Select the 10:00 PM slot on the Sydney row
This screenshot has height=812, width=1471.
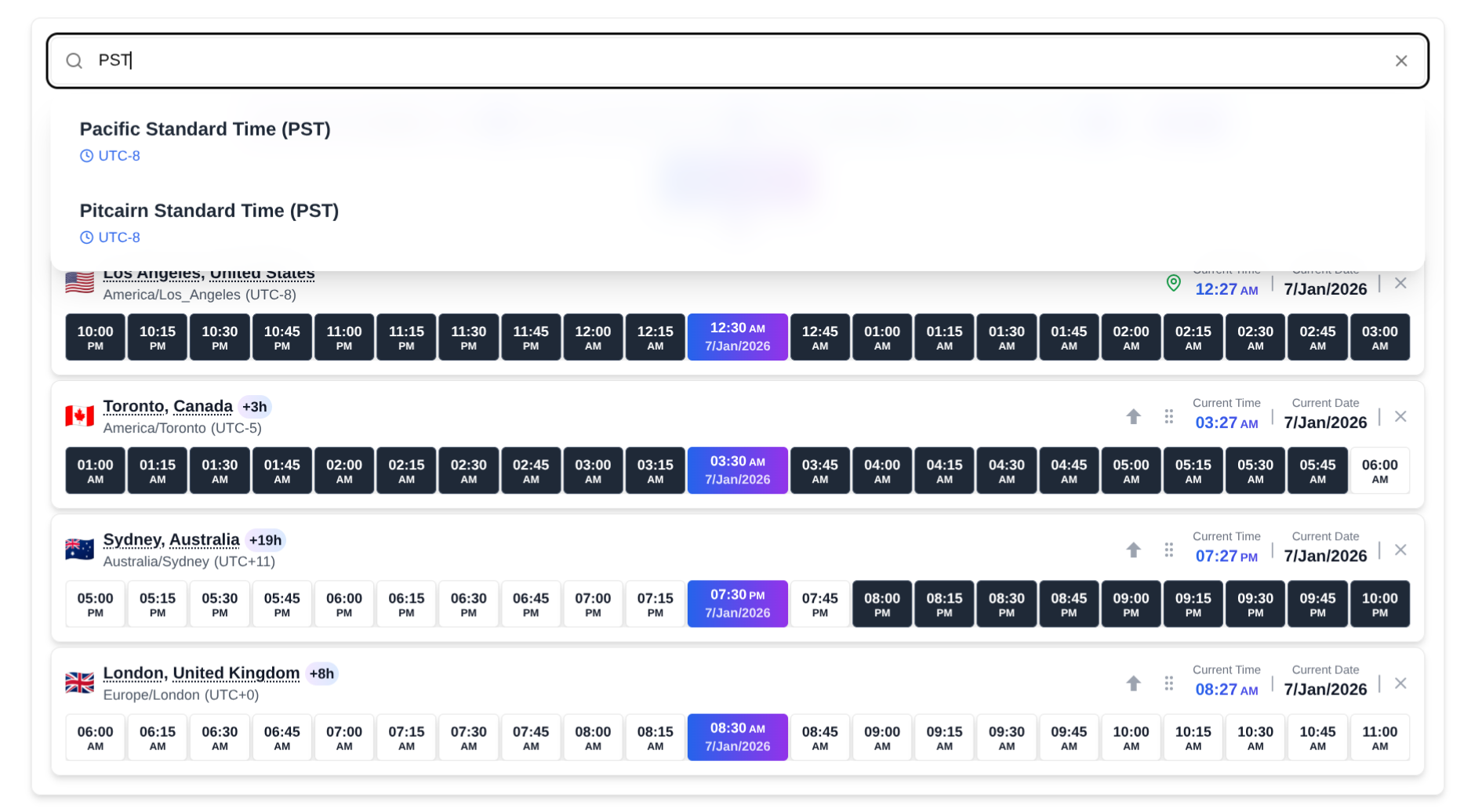point(1379,604)
